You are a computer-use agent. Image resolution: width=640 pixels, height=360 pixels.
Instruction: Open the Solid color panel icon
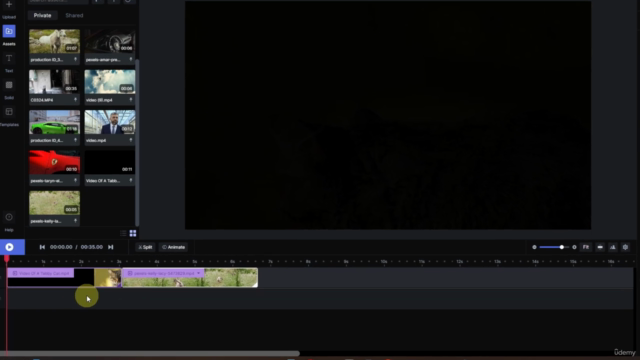[9, 85]
